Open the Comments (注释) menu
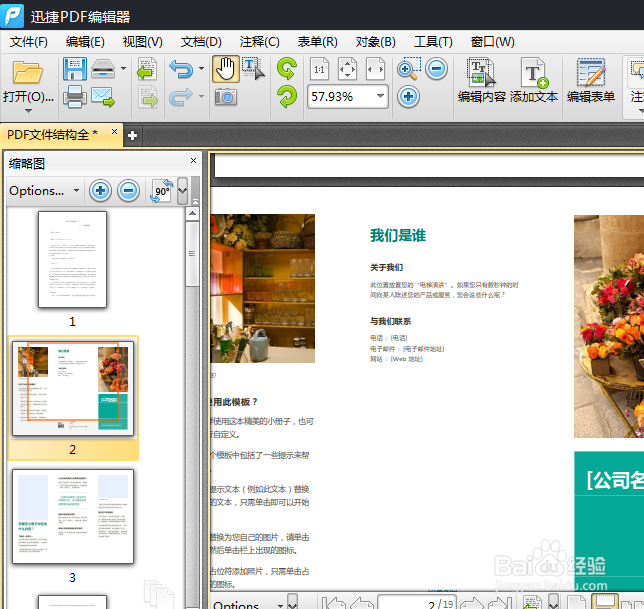The width and height of the screenshot is (644, 609). (260, 41)
